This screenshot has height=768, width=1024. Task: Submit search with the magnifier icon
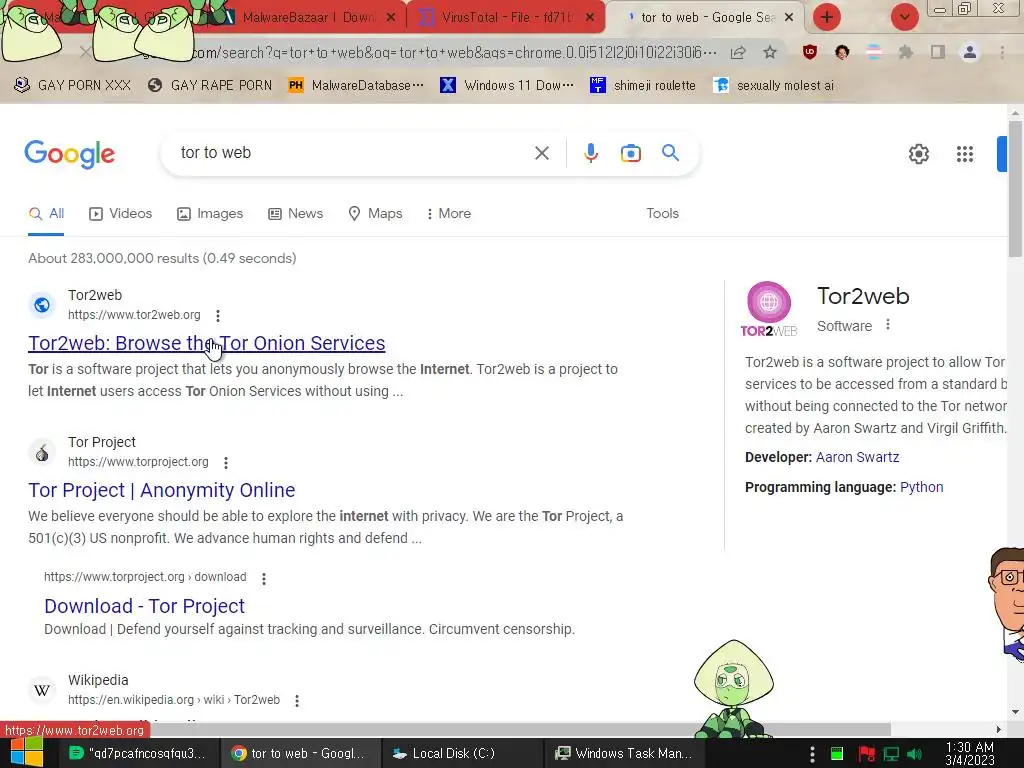point(670,153)
